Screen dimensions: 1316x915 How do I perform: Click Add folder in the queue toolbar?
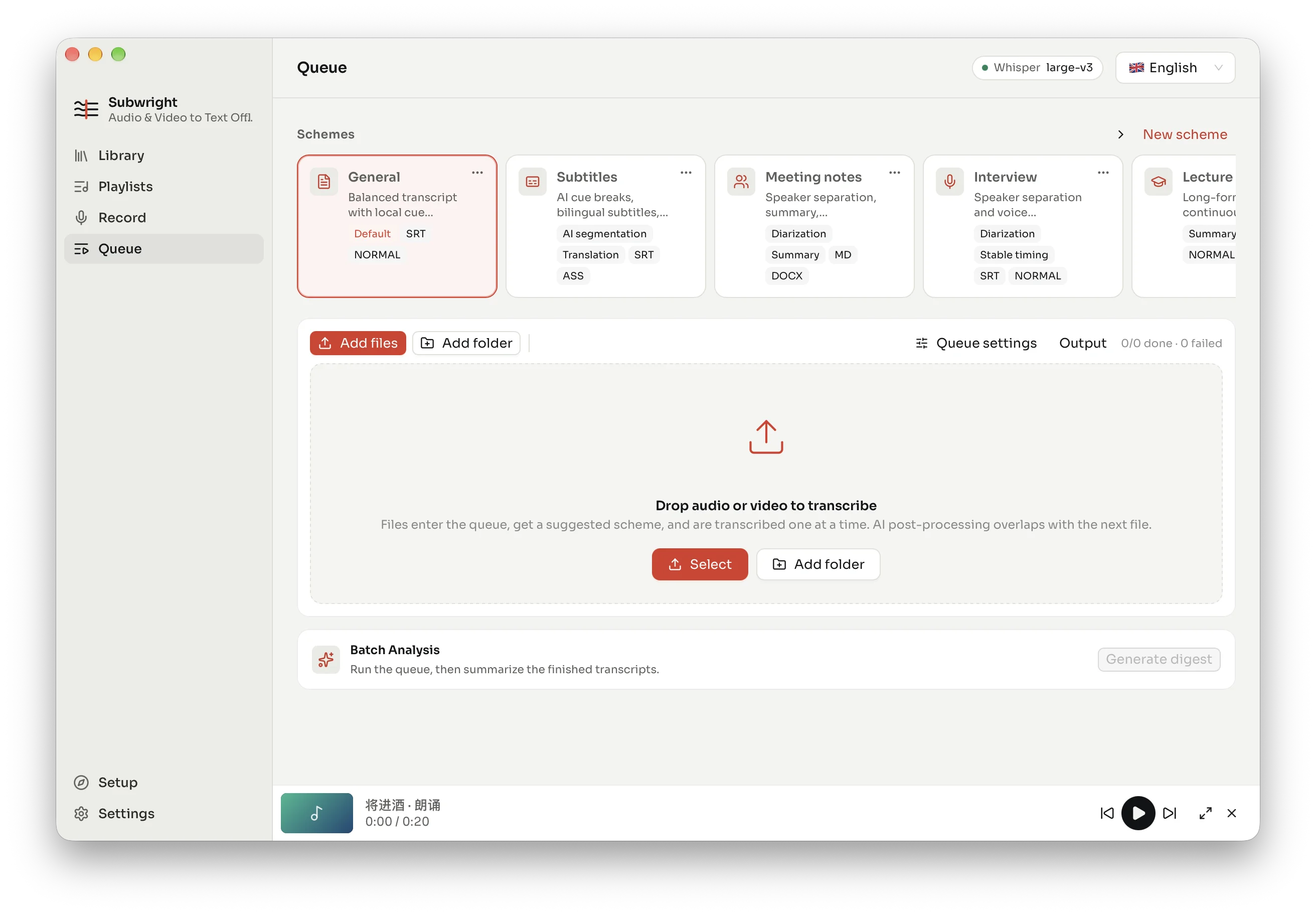[x=466, y=343]
